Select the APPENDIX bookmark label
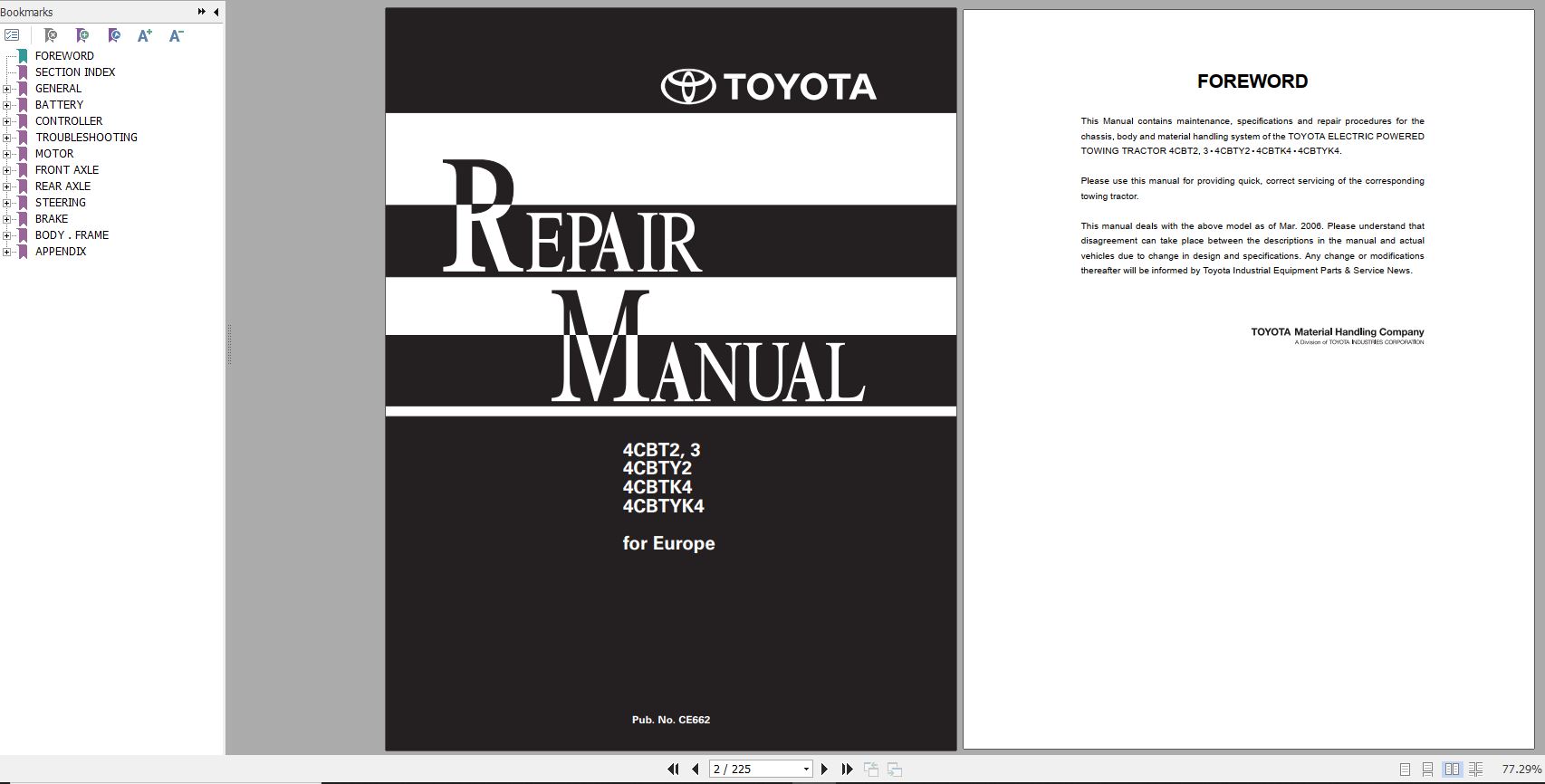Screen dimensions: 1545x784 coord(61,252)
